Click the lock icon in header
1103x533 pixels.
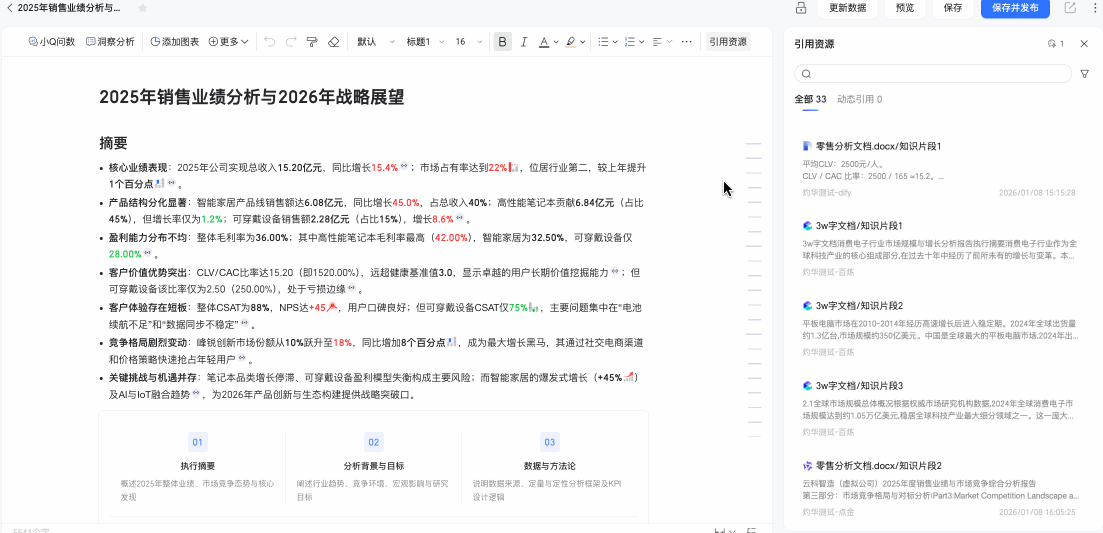pyautogui.click(x=801, y=8)
